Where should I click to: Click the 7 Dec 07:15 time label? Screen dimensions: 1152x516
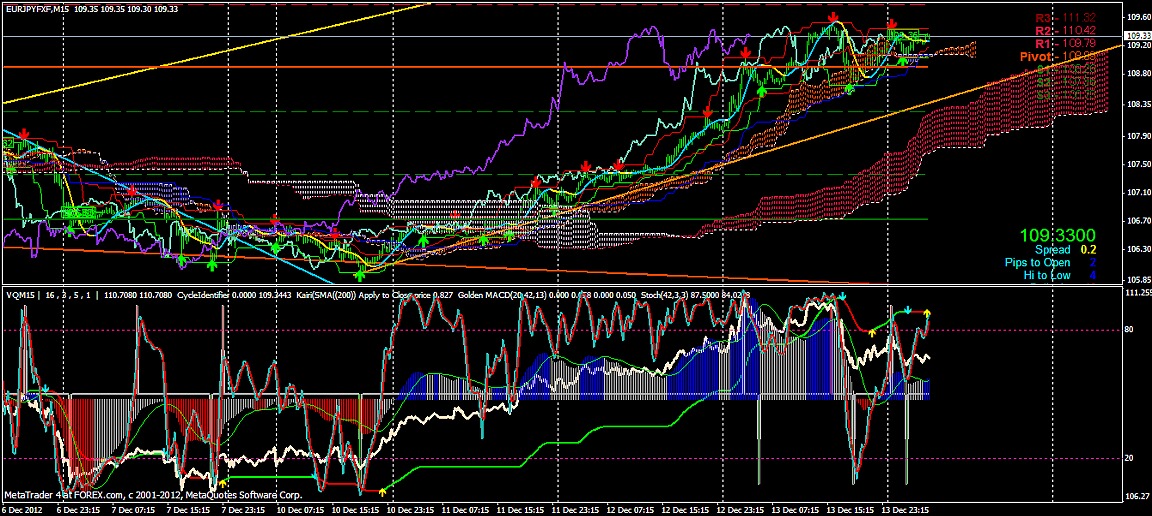[x=133, y=509]
